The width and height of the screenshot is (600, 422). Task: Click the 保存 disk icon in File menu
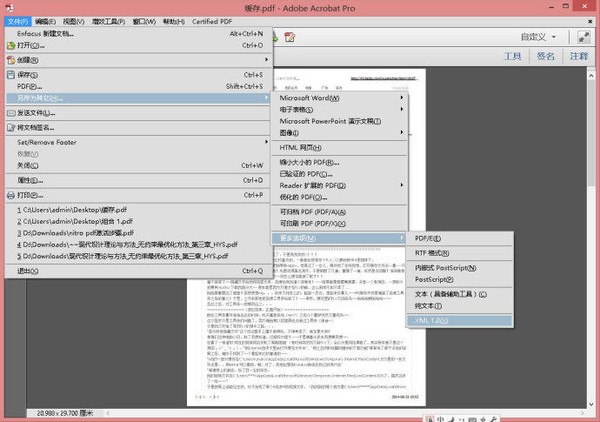[x=10, y=74]
